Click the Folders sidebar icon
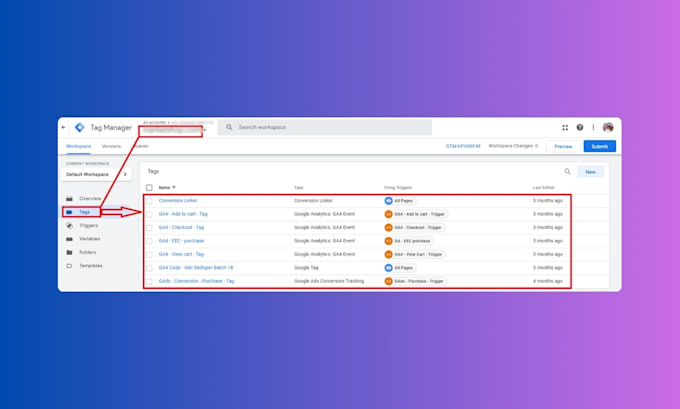The width and height of the screenshot is (680, 409). point(69,252)
